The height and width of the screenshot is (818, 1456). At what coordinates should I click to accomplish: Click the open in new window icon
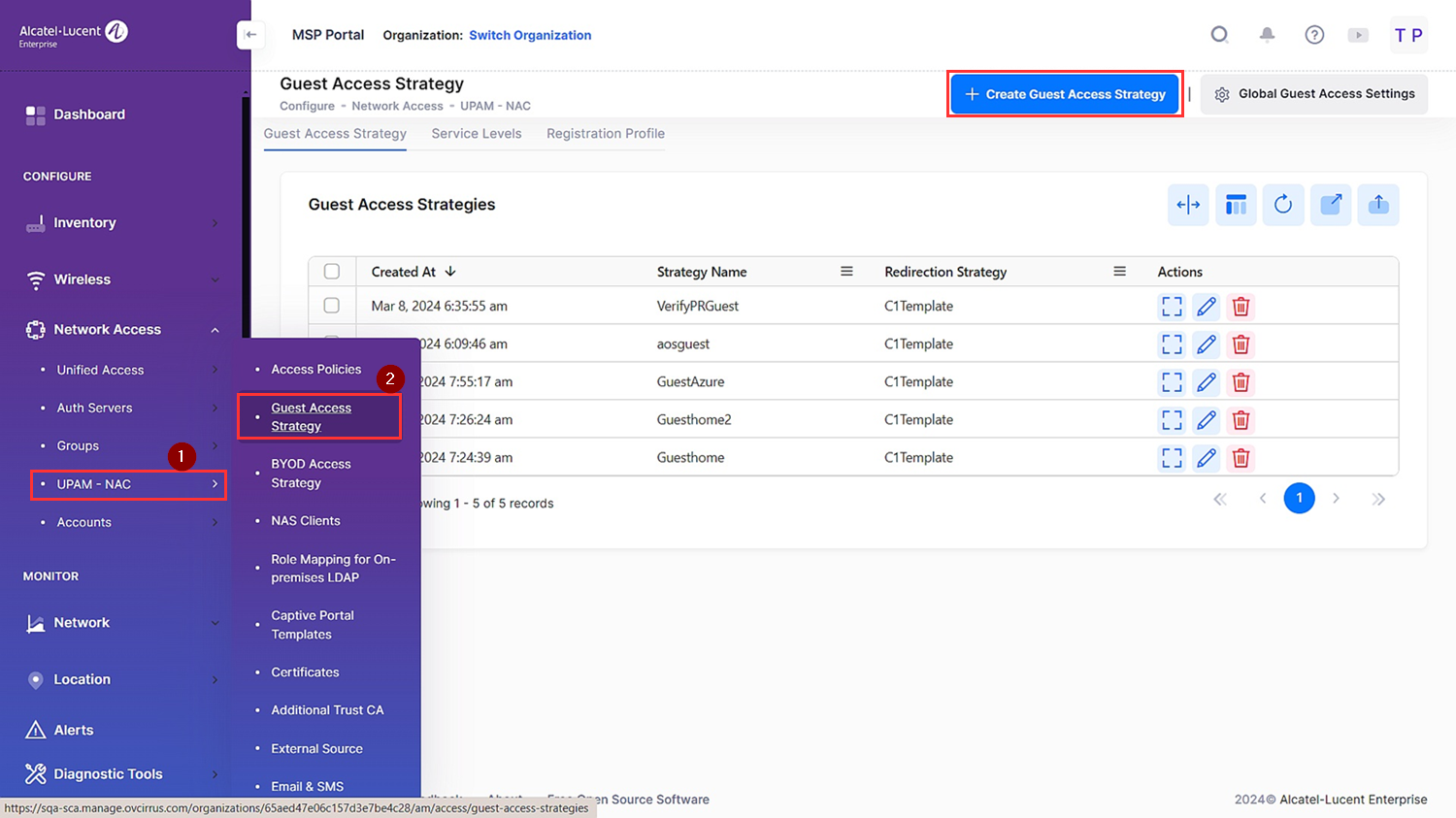coord(1331,205)
